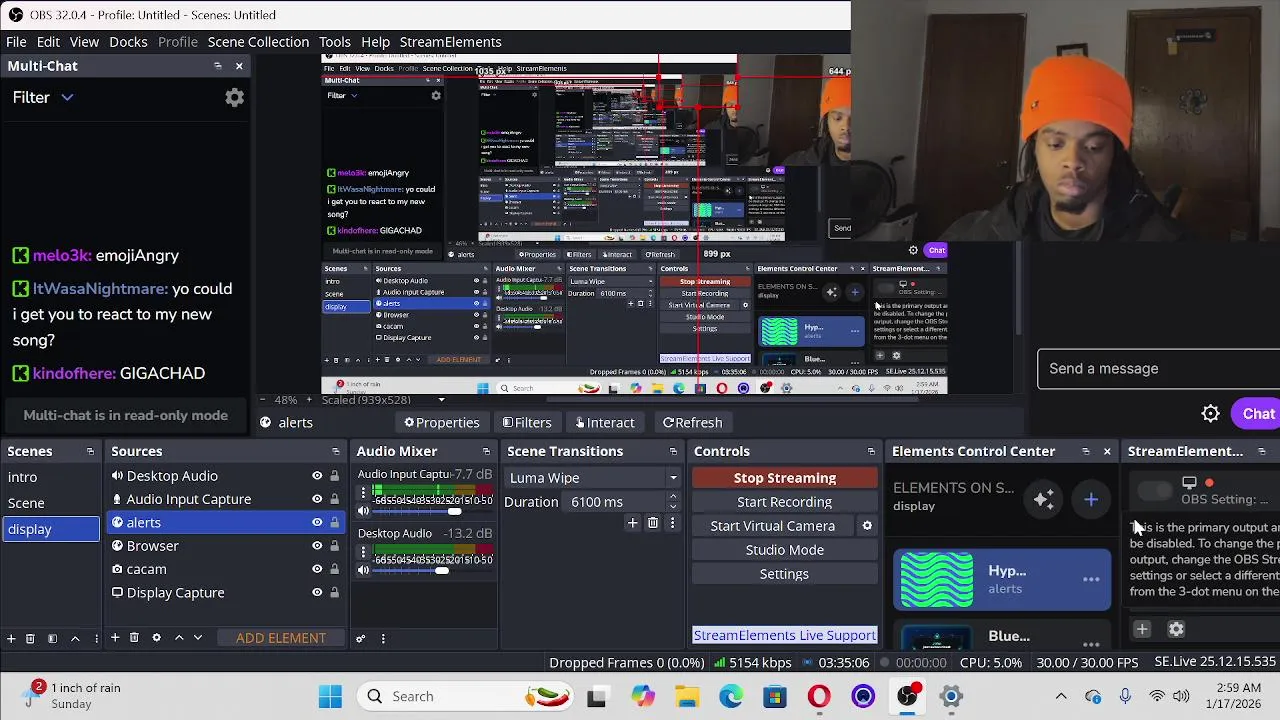Click AI sparkle icon in Elements Control Center

click(x=1044, y=499)
